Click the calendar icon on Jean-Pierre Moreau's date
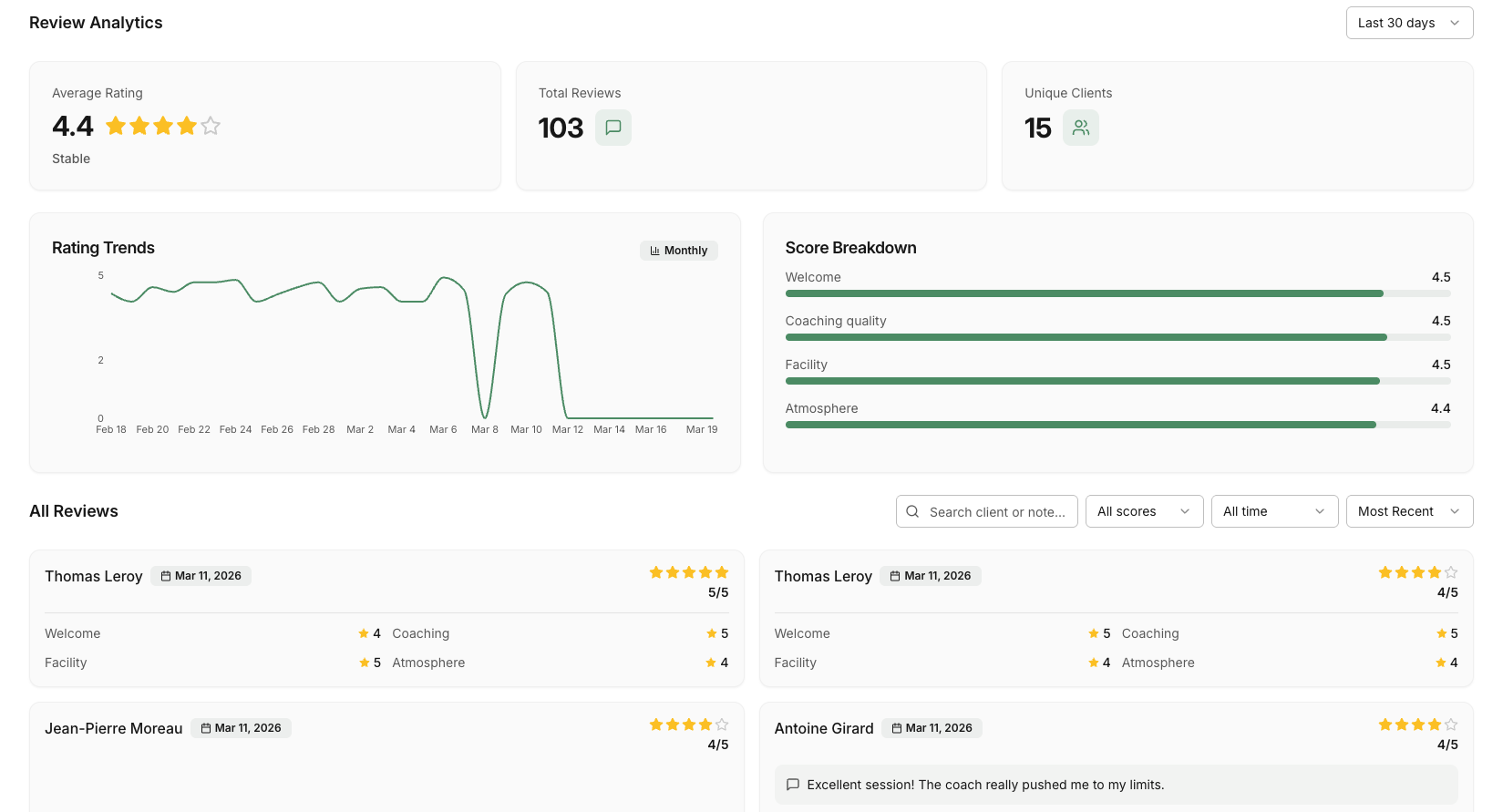The width and height of the screenshot is (1503, 812). (x=206, y=728)
